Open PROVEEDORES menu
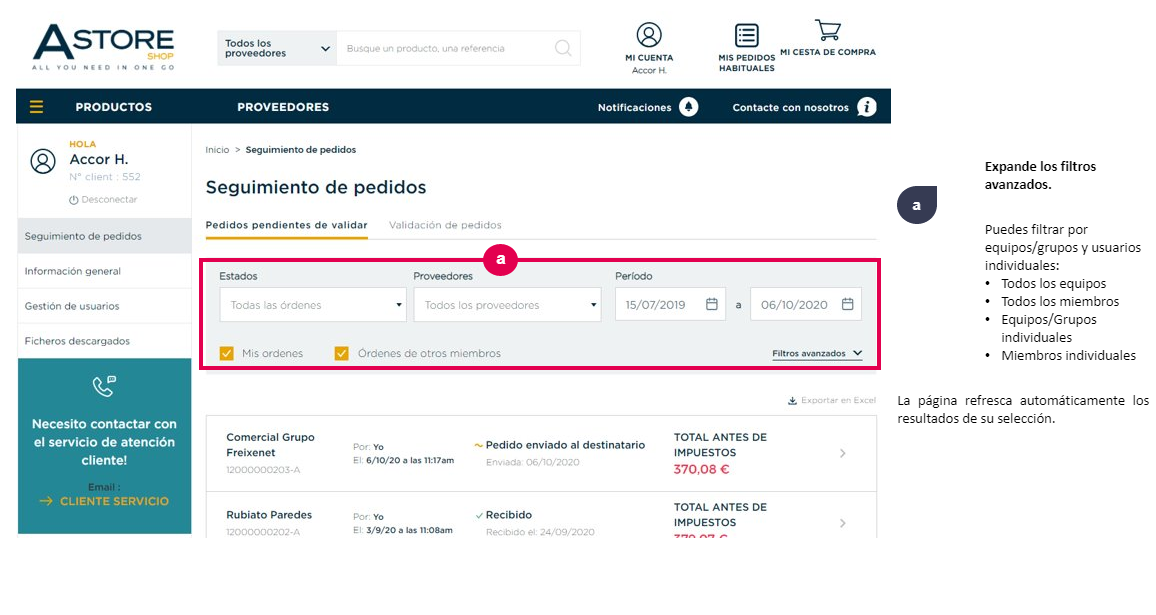1156x615 pixels. coord(283,107)
